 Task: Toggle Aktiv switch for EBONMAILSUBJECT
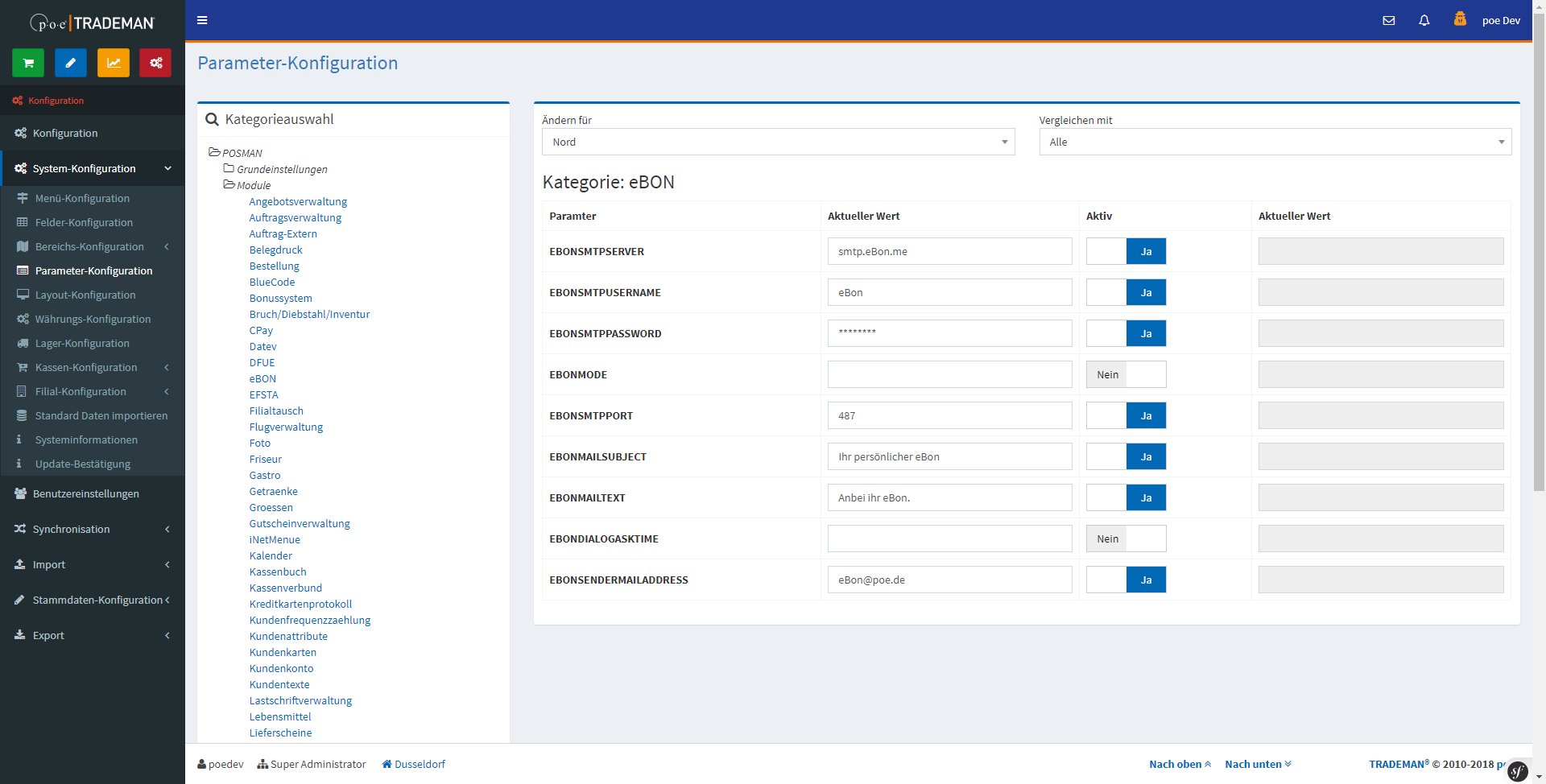(x=1126, y=456)
